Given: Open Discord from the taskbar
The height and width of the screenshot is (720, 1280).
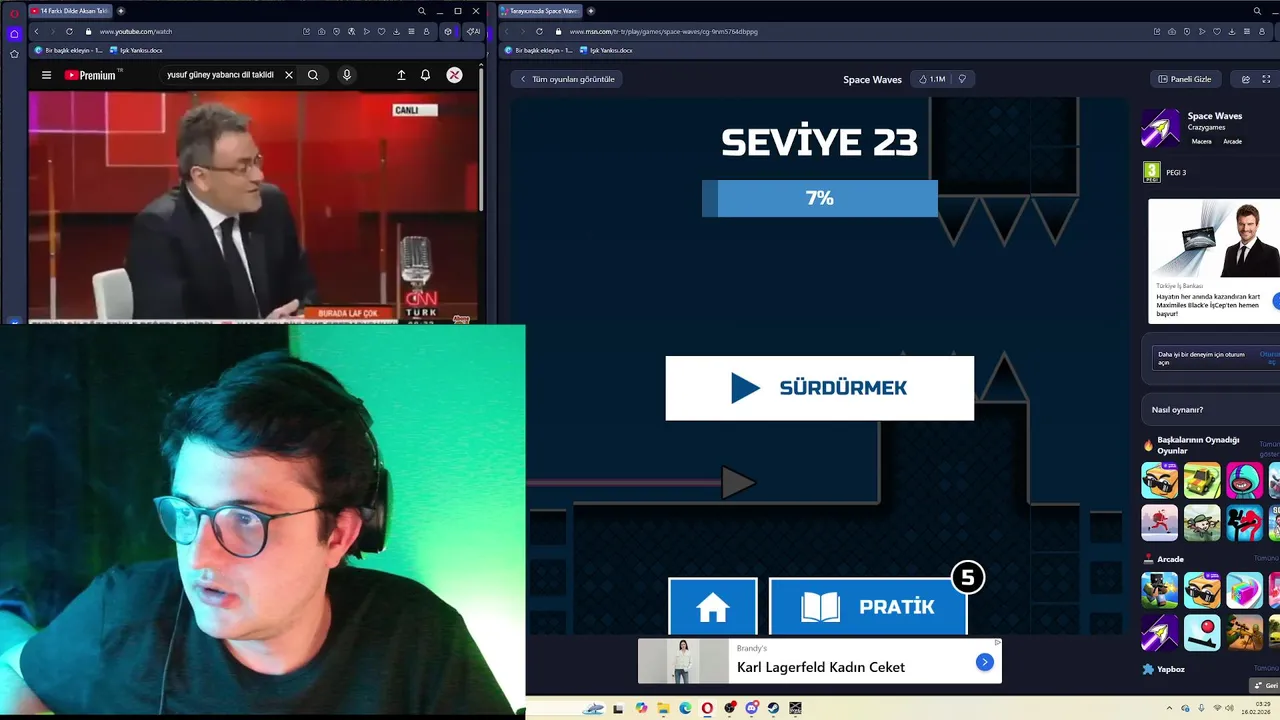Looking at the screenshot, I should [751, 708].
